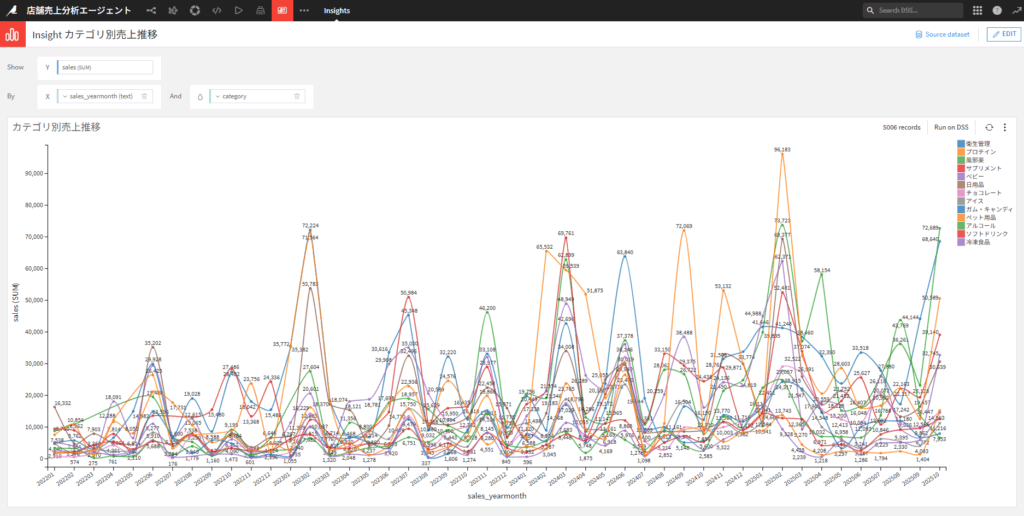Open the chart's three-dot options menu
Screen dimensions: 1024x516
(x=1005, y=127)
